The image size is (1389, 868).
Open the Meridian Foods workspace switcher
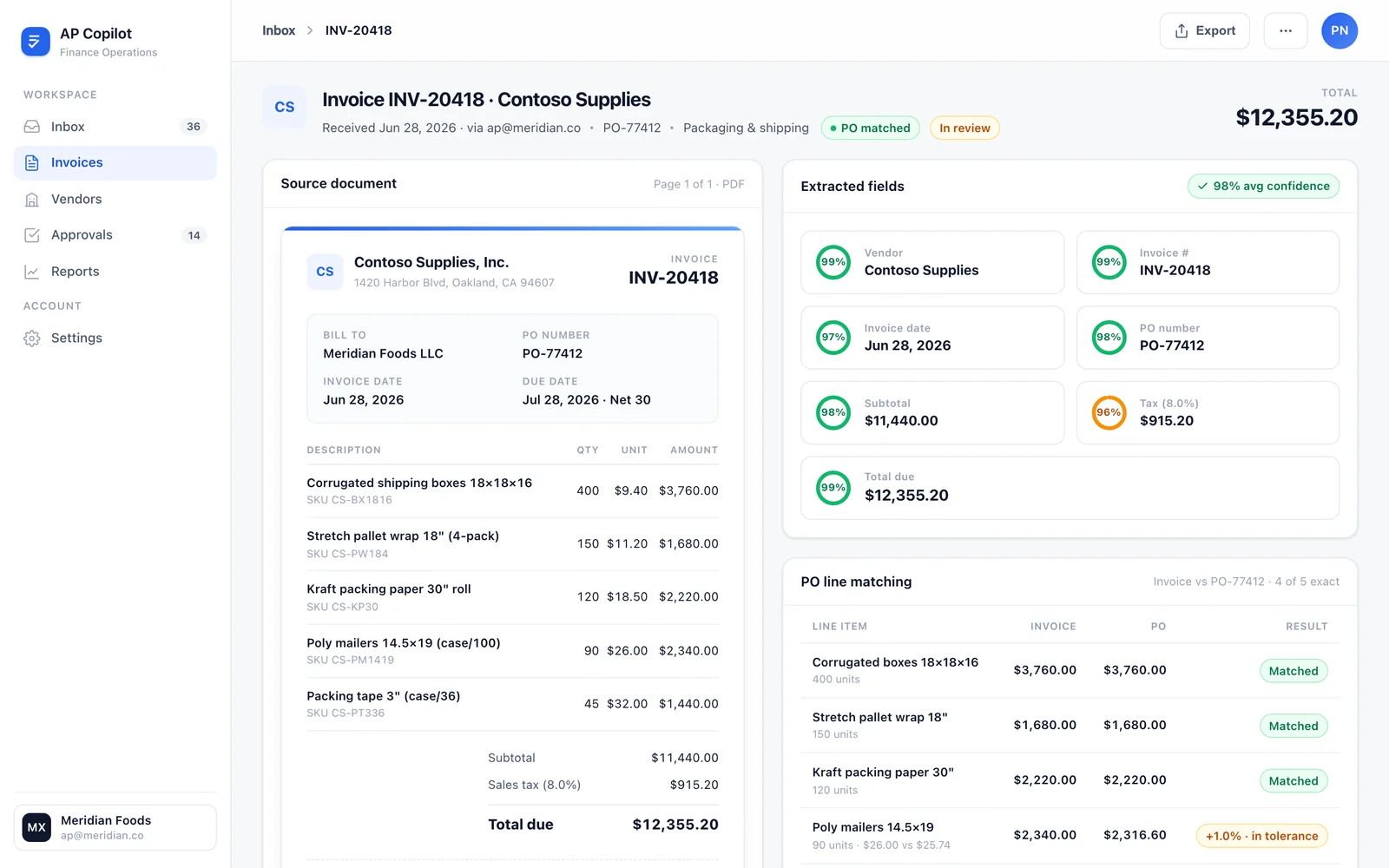tap(115, 827)
